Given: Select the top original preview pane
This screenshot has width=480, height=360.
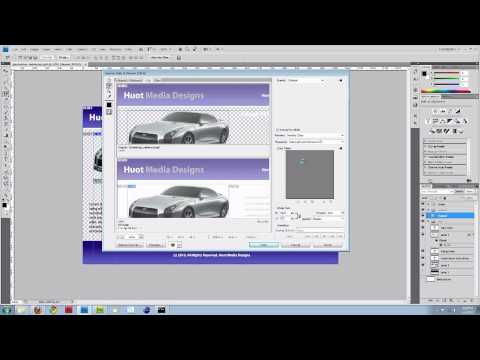Looking at the screenshot, I should coord(193,114).
